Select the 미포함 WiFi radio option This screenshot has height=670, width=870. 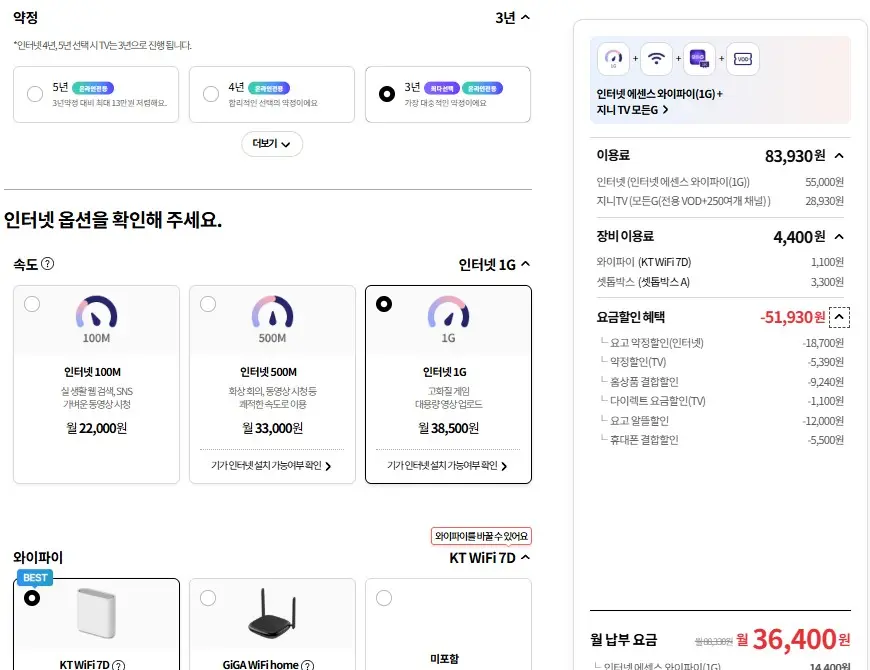point(384,598)
